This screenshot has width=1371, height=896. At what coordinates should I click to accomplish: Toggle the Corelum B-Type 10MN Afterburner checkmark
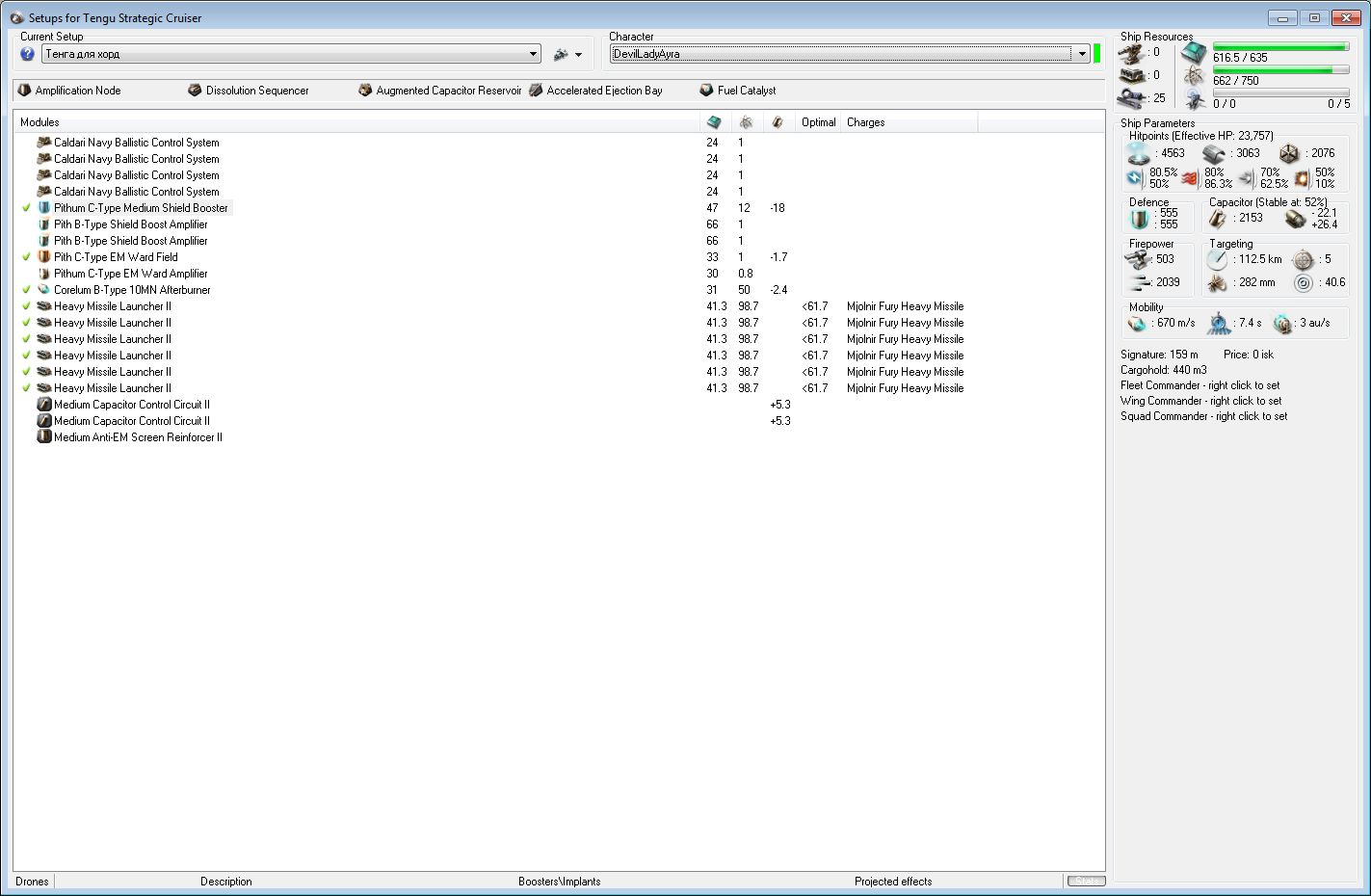[27, 290]
